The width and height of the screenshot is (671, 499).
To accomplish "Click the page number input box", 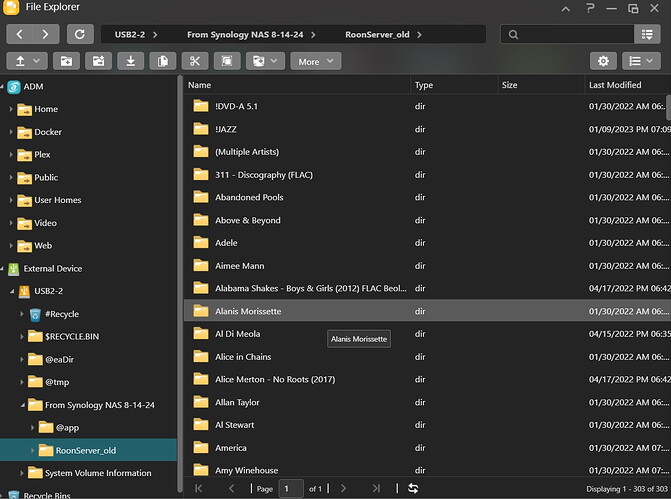I will pos(291,488).
